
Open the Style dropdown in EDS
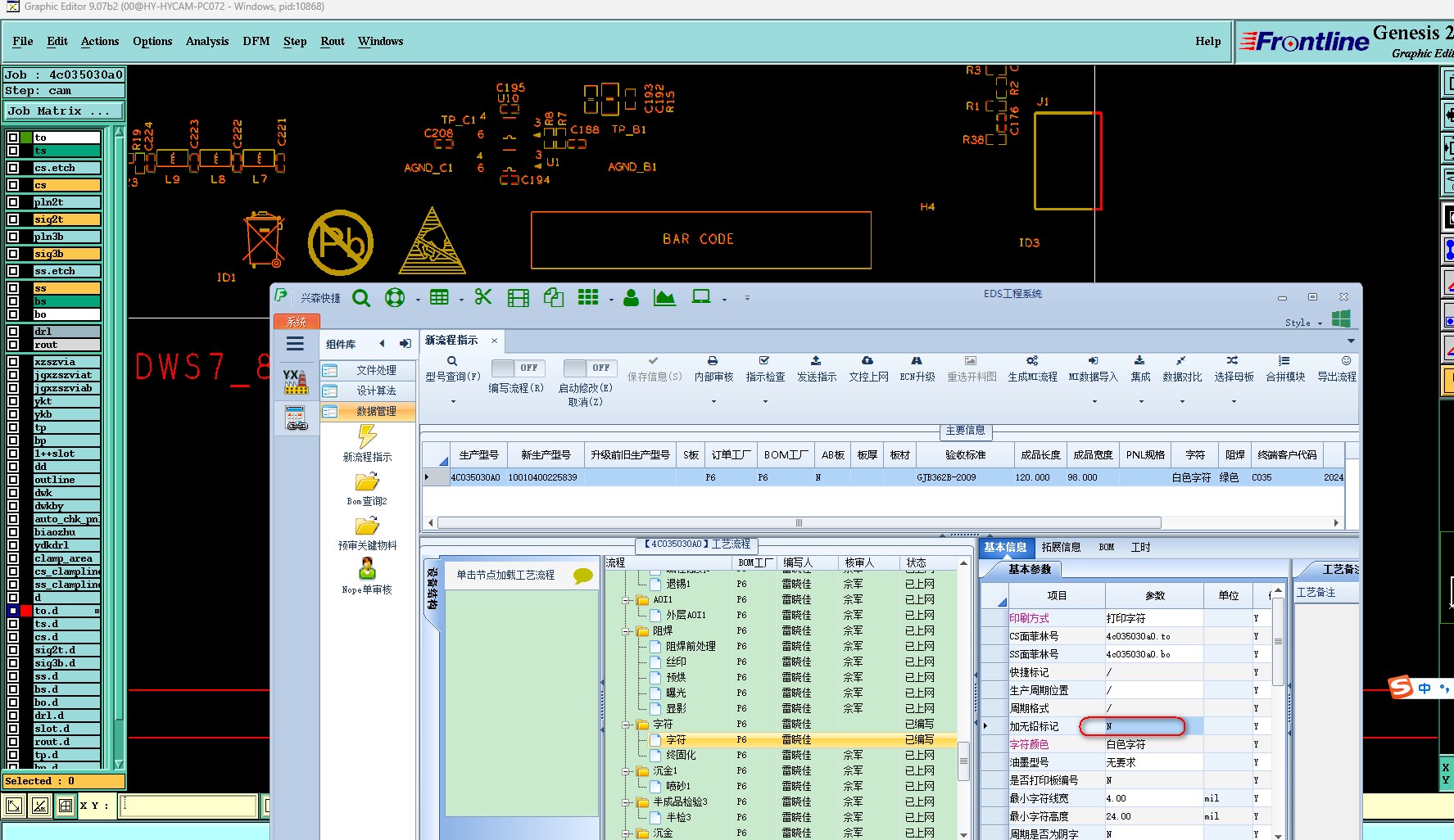[1303, 323]
